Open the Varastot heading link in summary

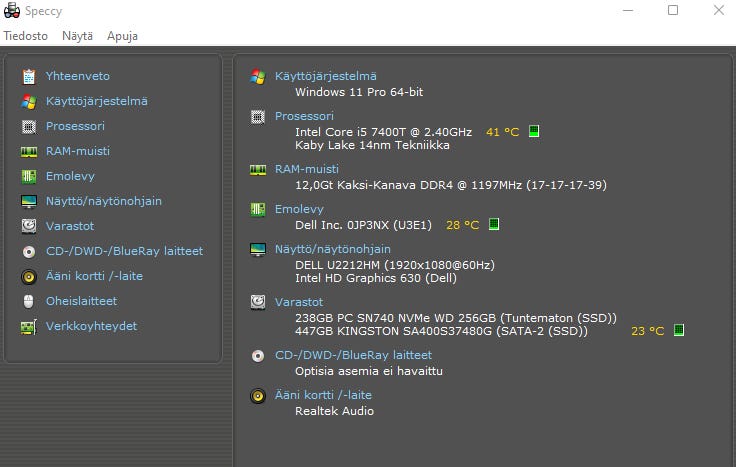[298, 301]
